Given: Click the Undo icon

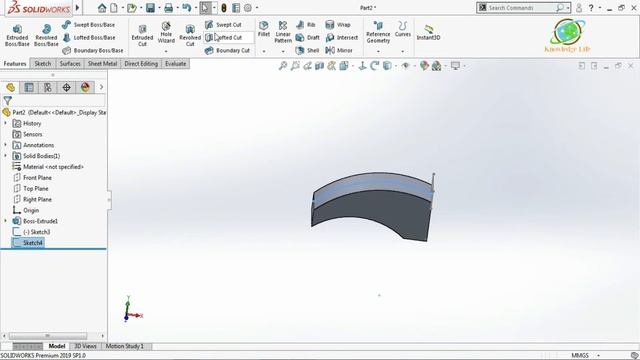Looking at the screenshot, I should click(187, 8).
